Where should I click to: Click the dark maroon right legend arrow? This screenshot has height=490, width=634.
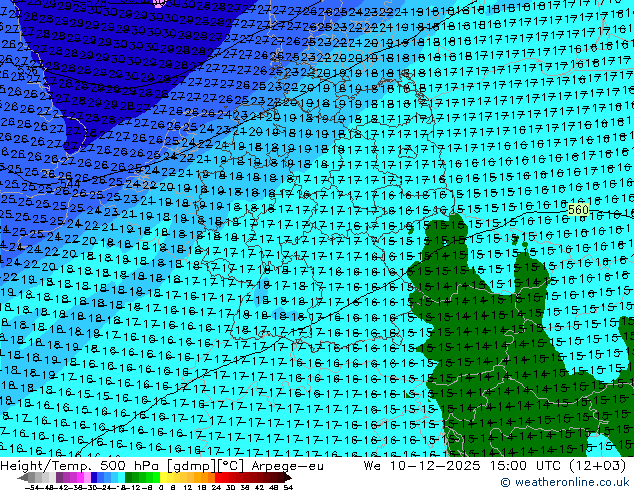coord(287,477)
